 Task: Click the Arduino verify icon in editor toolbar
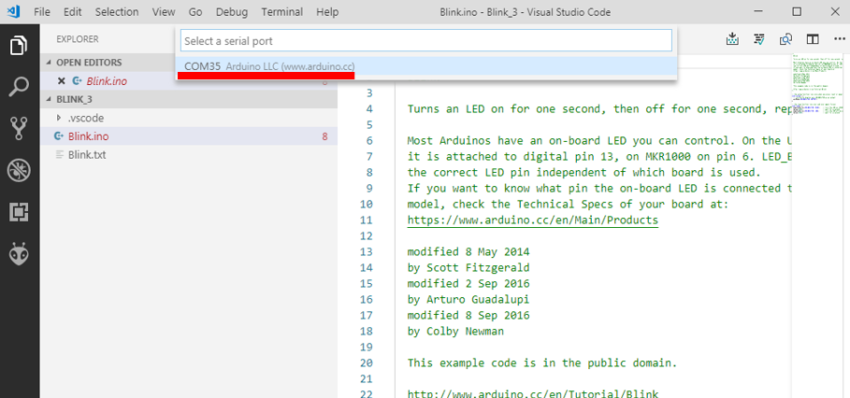[759, 39]
